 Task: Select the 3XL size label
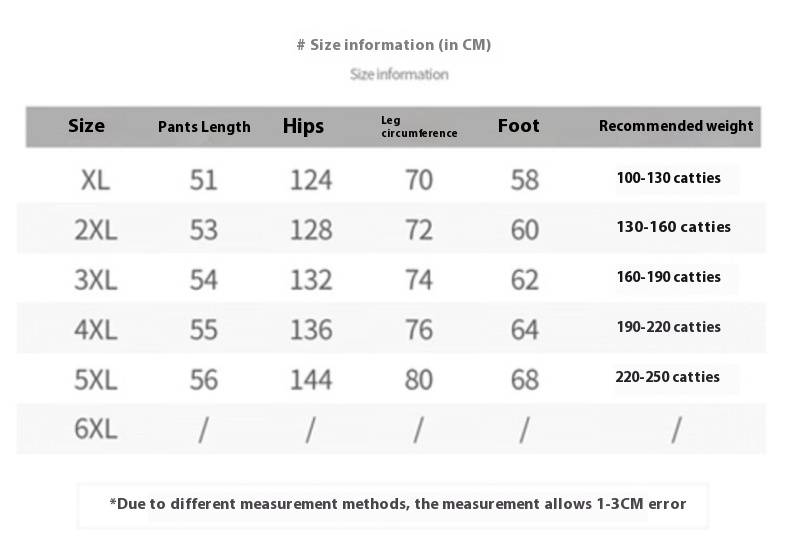pyautogui.click(x=96, y=280)
